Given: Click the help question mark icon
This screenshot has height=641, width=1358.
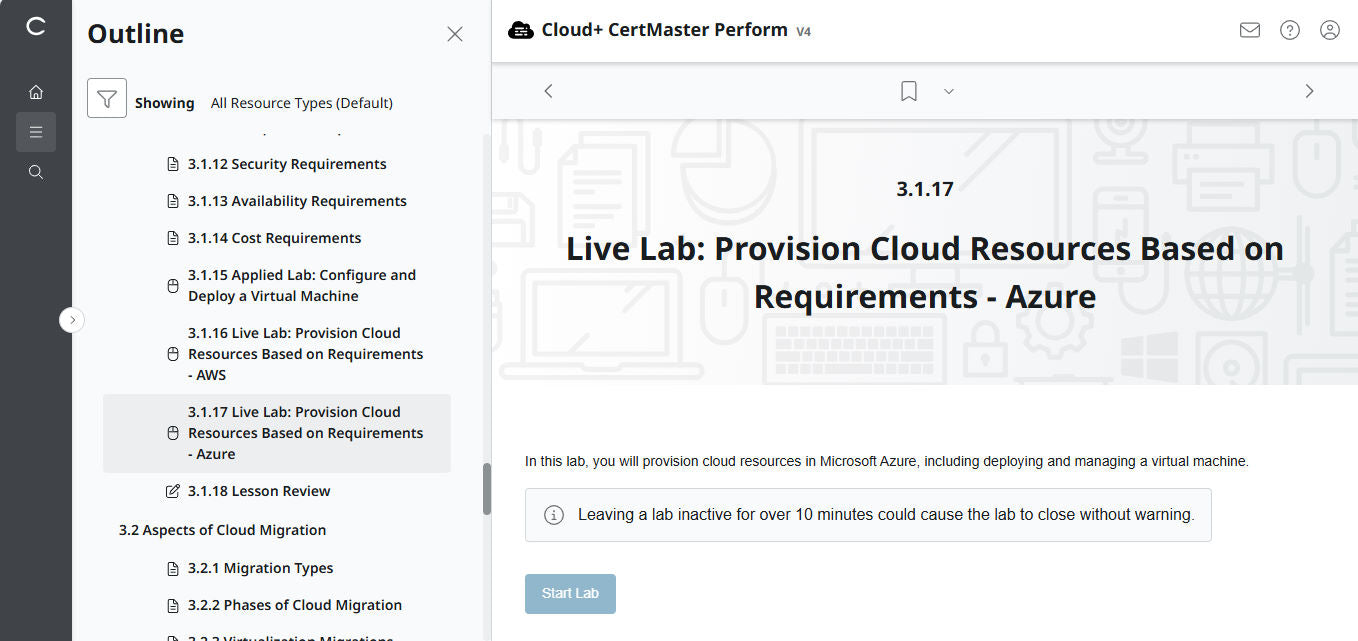Looking at the screenshot, I should click(1289, 30).
